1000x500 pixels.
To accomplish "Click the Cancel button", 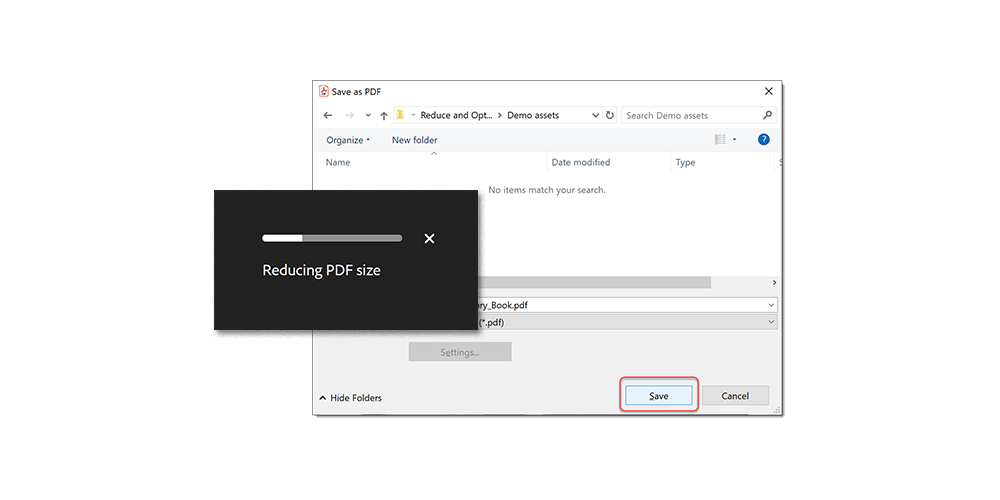I will coord(735,396).
